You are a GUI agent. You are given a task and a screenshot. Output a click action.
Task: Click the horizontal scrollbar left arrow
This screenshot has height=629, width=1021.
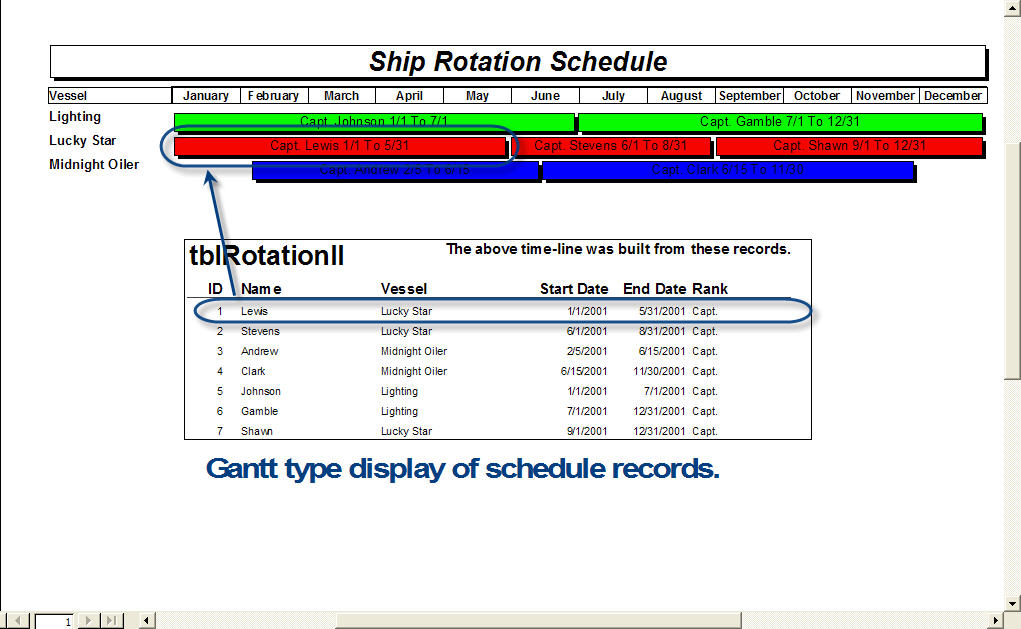pos(147,621)
